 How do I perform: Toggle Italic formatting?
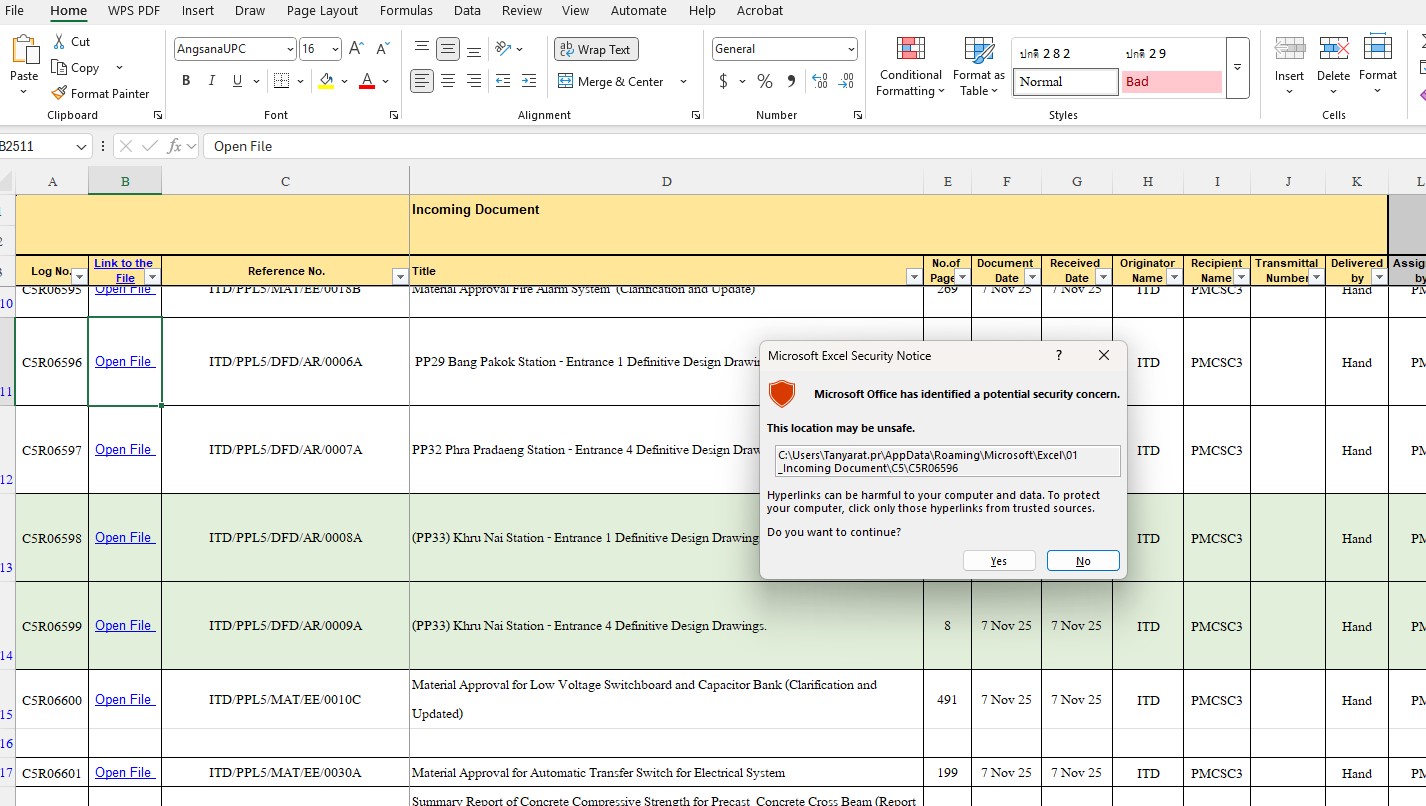[211, 81]
